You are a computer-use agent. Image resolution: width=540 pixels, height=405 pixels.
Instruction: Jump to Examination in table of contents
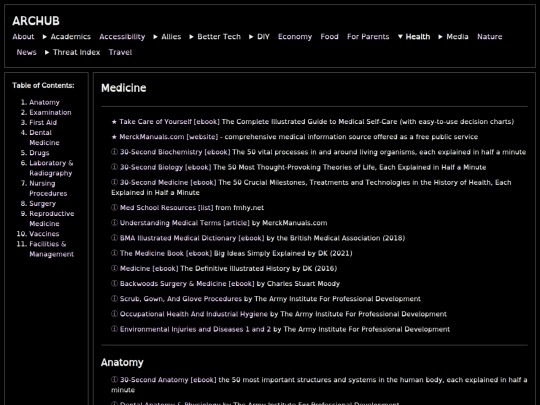(x=50, y=112)
